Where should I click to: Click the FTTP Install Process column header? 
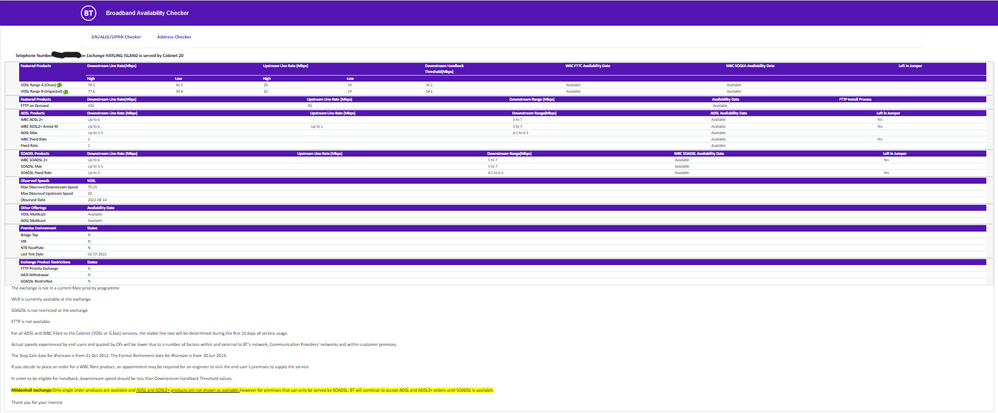coord(857,99)
